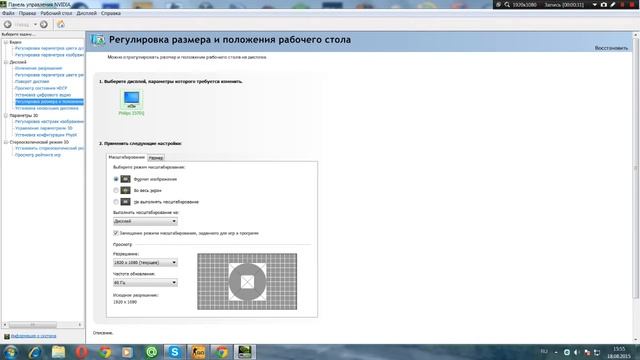Open the 1920 x 1080 resolution dropdown
This screenshot has height=360, width=640.
coord(145,262)
